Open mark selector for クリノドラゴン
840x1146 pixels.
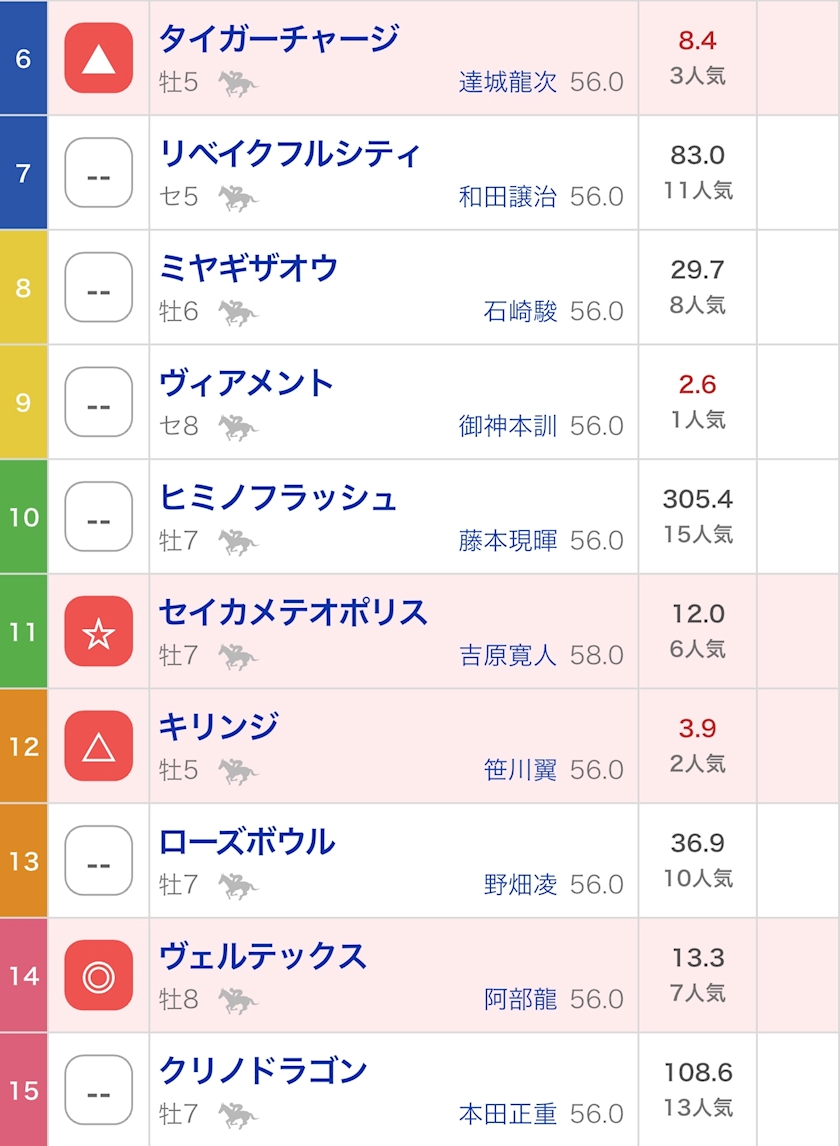point(99,1090)
